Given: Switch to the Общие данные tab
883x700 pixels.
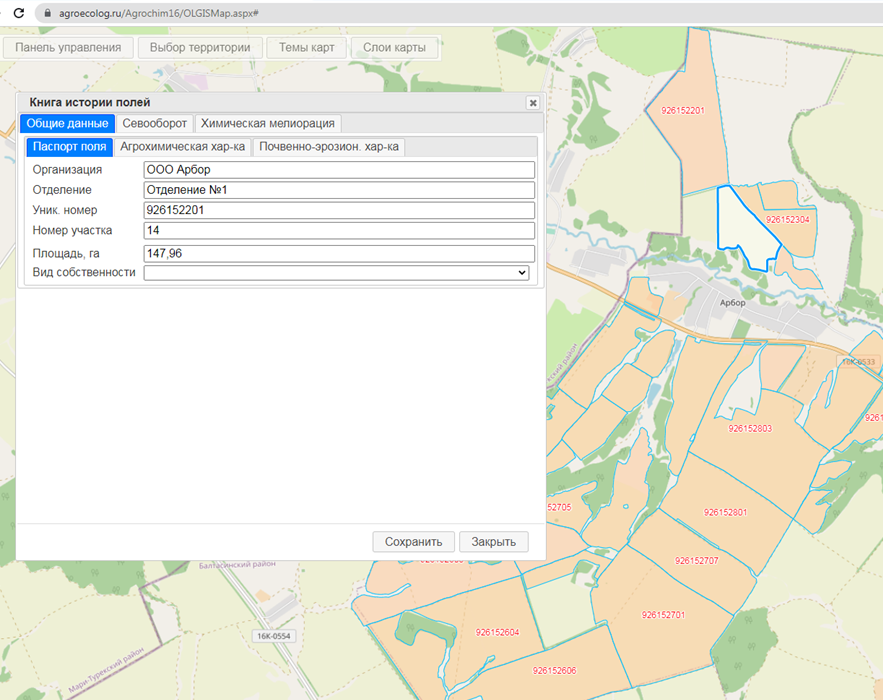Looking at the screenshot, I should pos(67,123).
